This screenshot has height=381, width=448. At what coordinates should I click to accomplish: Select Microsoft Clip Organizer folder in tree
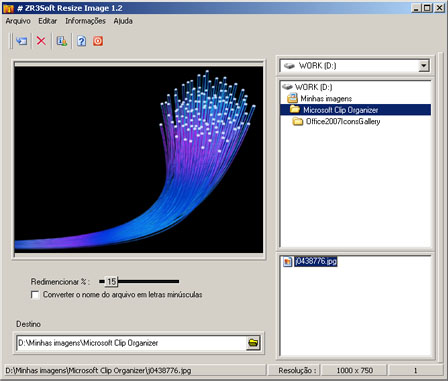point(341,110)
